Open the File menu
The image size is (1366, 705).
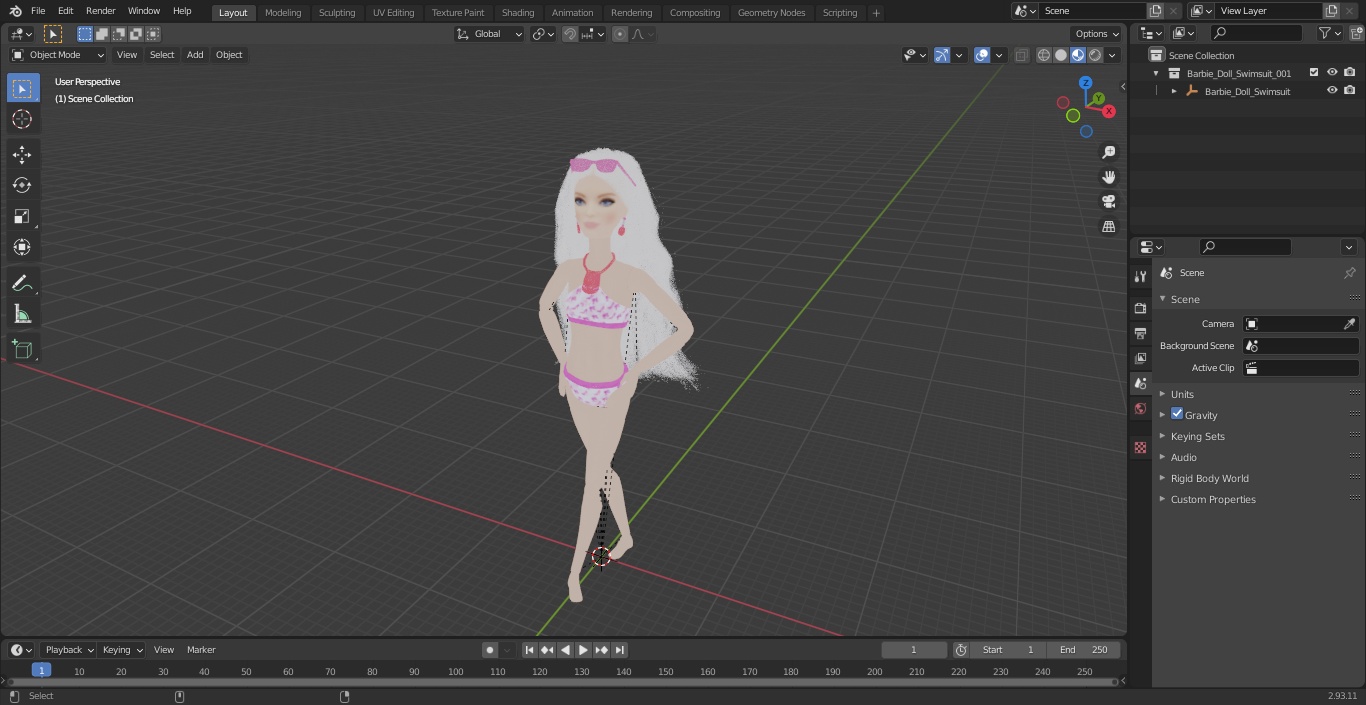pyautogui.click(x=38, y=11)
